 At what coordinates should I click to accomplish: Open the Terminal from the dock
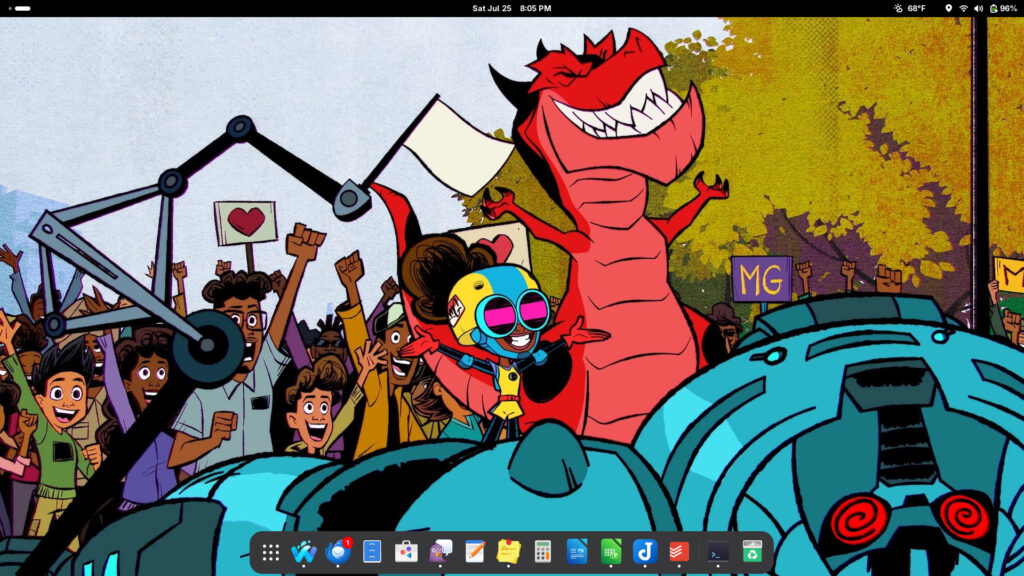click(x=718, y=552)
